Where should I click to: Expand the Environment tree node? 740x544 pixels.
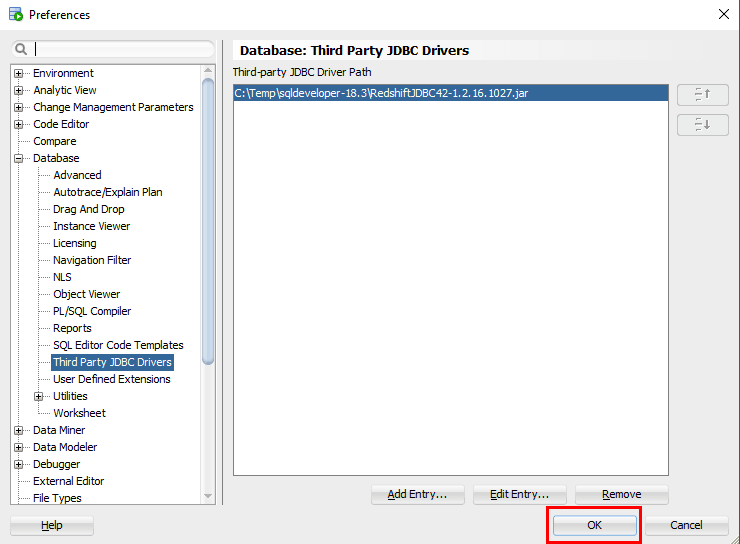(x=19, y=73)
